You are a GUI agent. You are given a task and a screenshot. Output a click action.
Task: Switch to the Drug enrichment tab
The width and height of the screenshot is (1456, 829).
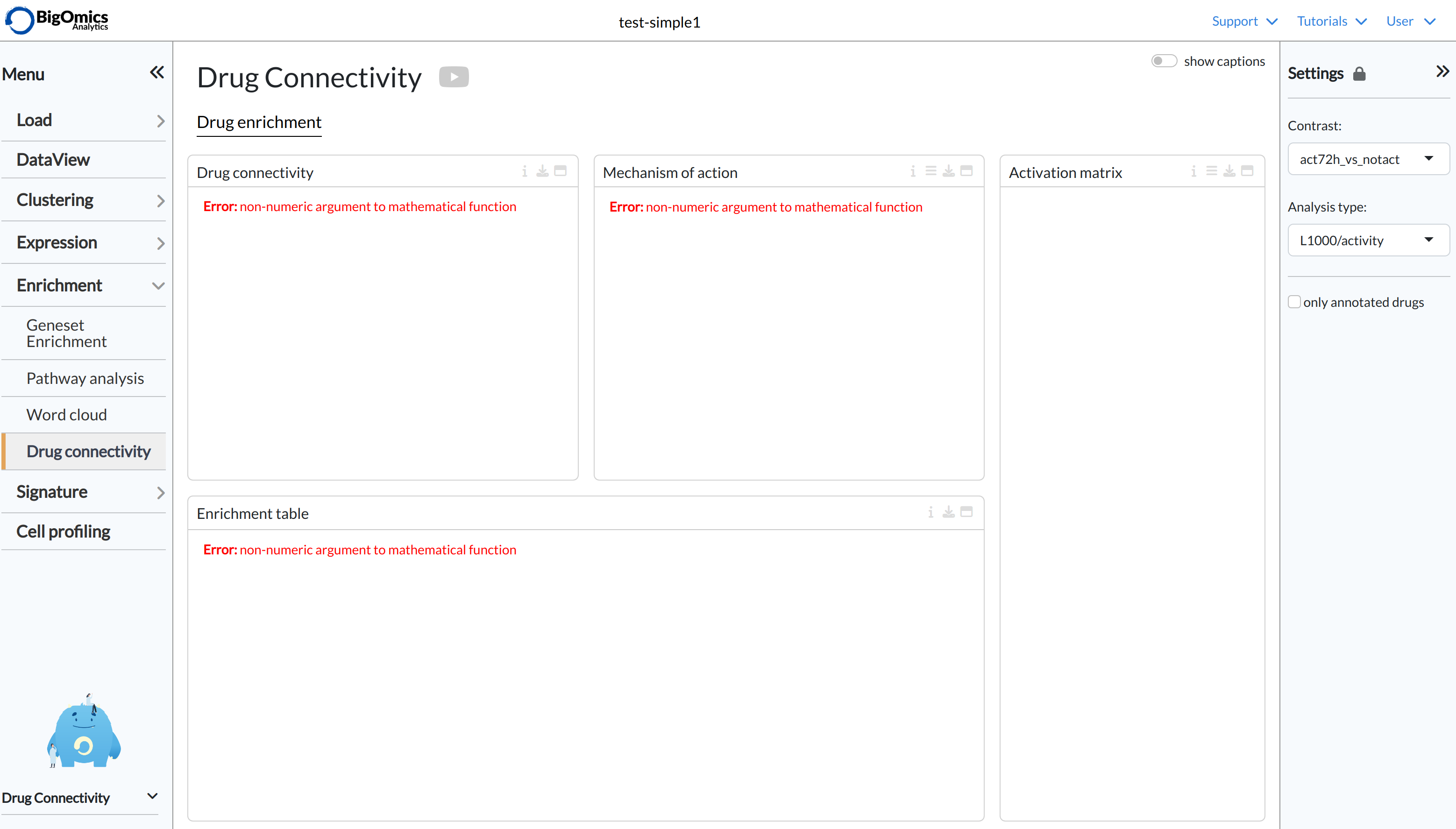(259, 122)
